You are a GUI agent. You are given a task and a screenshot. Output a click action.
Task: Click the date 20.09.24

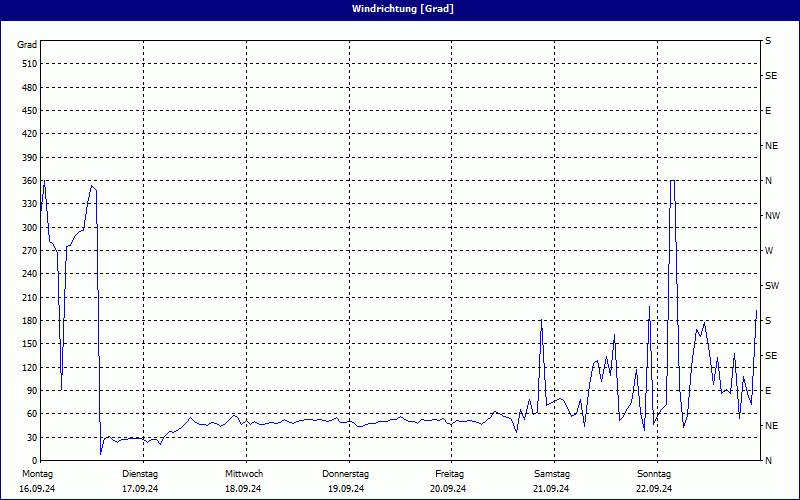[448, 489]
